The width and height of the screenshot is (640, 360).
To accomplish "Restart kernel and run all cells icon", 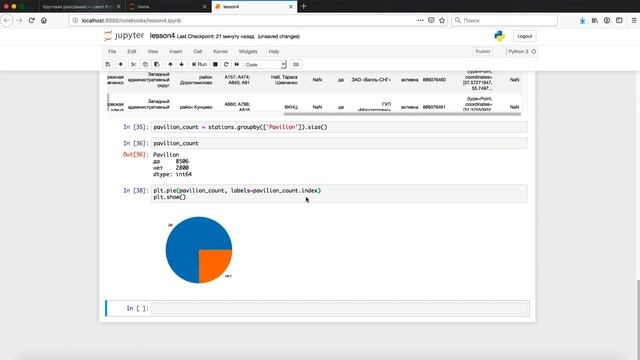I will (237, 64).
